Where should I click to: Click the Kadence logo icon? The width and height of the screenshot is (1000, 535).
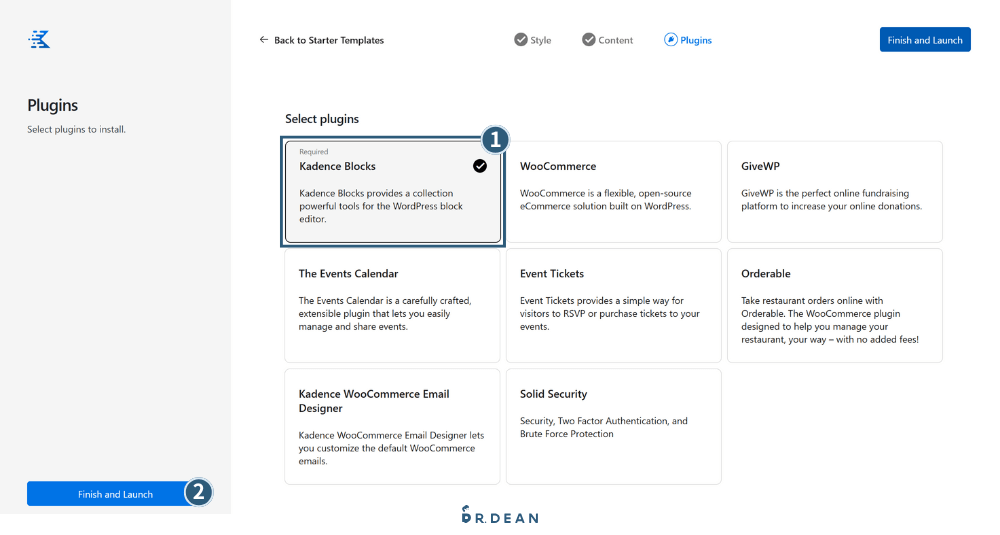[39, 40]
